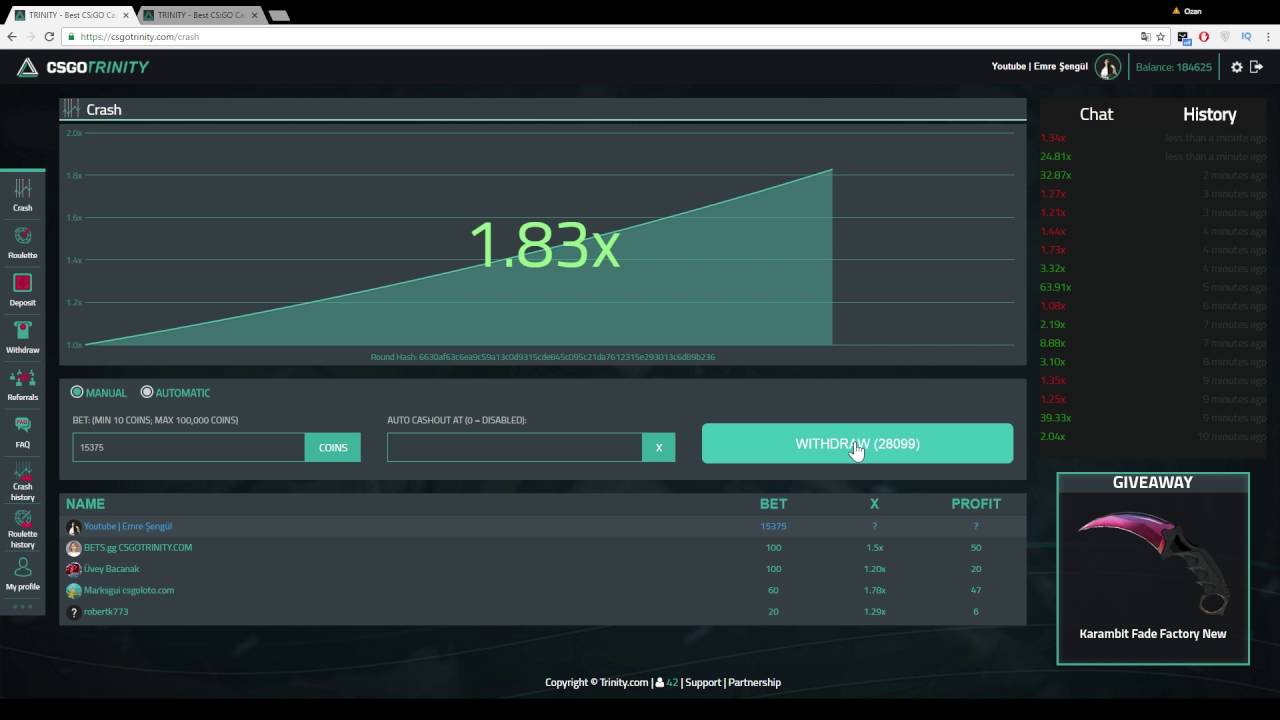This screenshot has width=1280, height=720.
Task: Reload the page with refresh icon
Action: pyautogui.click(x=49, y=36)
